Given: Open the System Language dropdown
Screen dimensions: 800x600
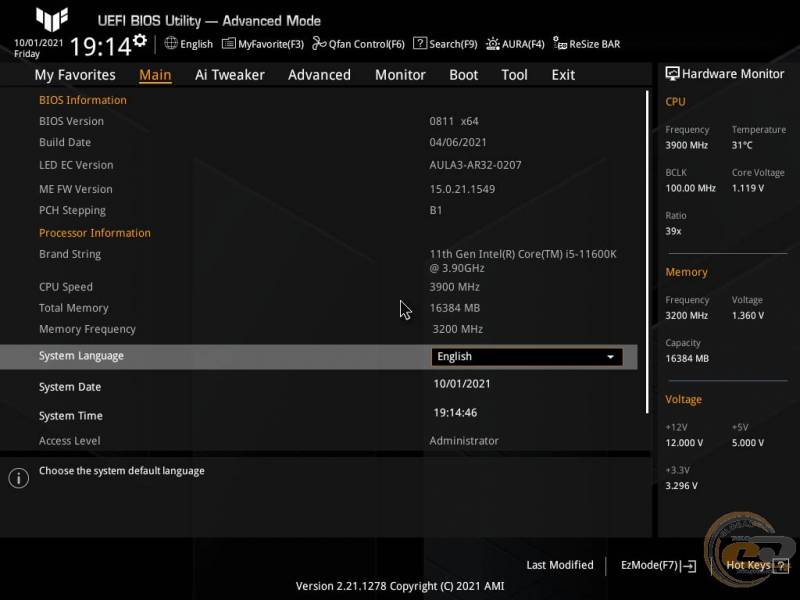Looking at the screenshot, I should tap(527, 357).
